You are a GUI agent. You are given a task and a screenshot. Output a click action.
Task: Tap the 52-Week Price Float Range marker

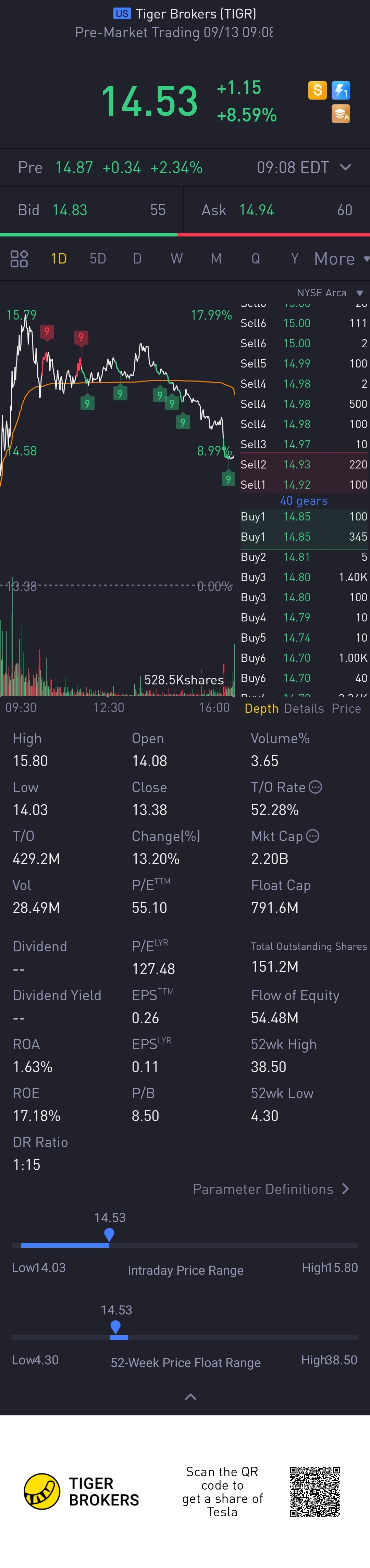(x=116, y=1327)
